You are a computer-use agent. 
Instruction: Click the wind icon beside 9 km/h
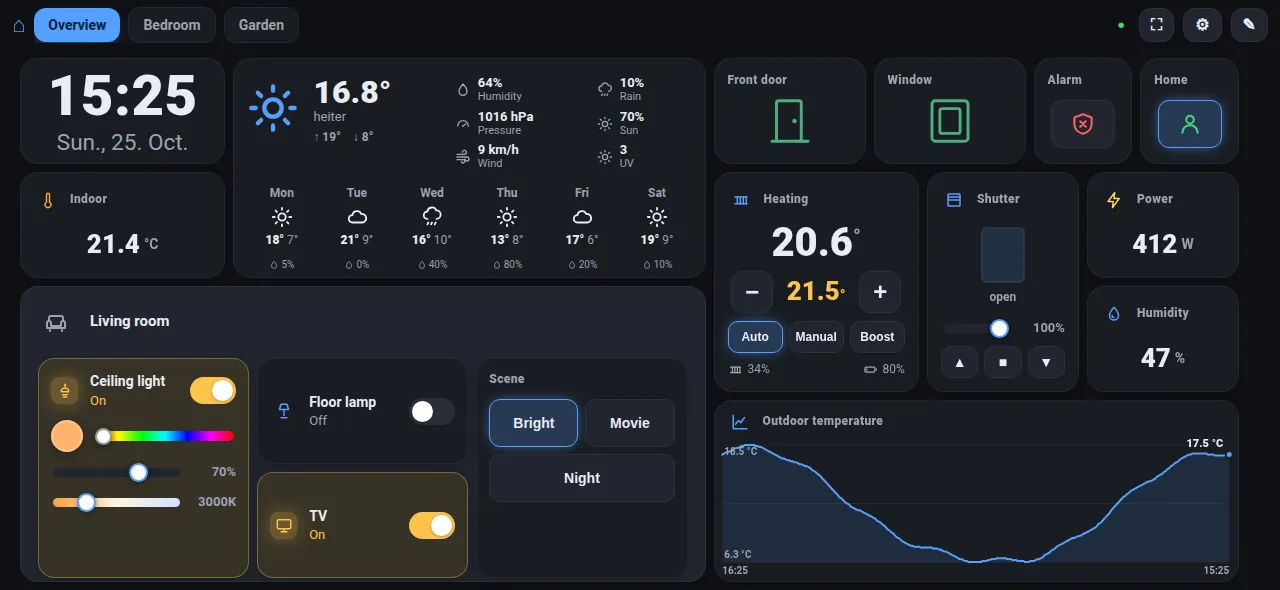[x=463, y=157]
